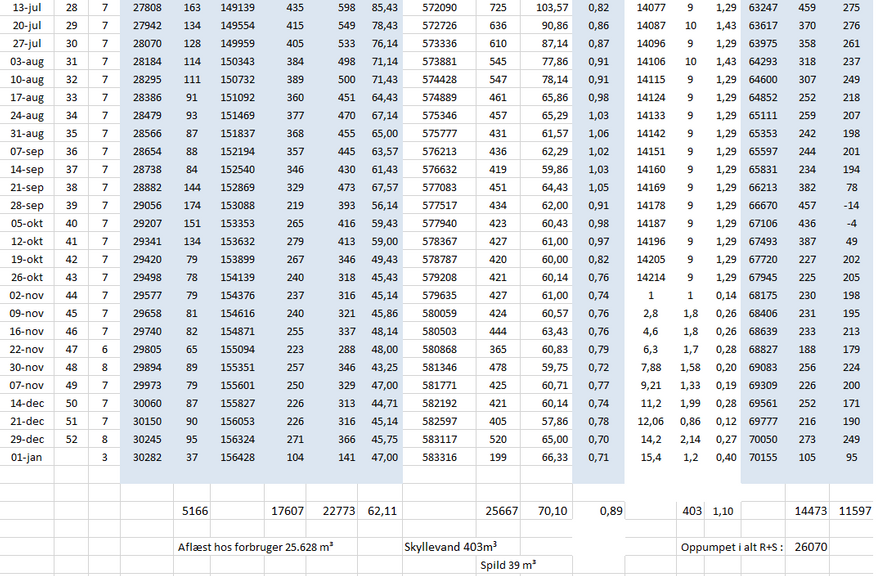Viewport: 880px width, 576px height.
Task: Select week number 47 cell
Action: click(71, 349)
